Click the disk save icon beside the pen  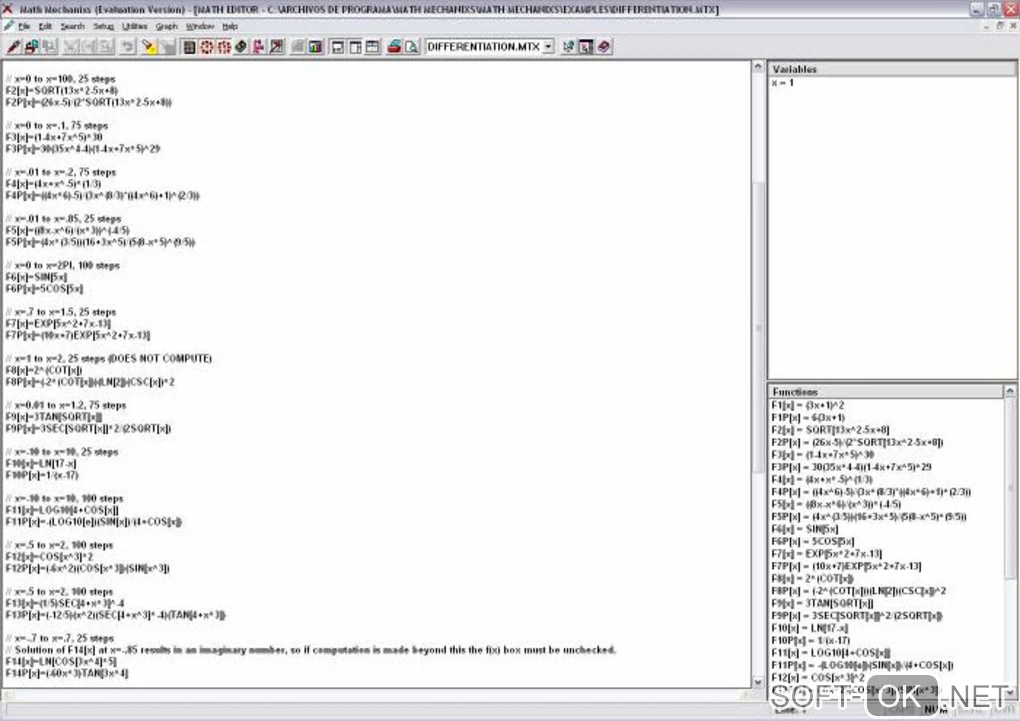click(31, 47)
